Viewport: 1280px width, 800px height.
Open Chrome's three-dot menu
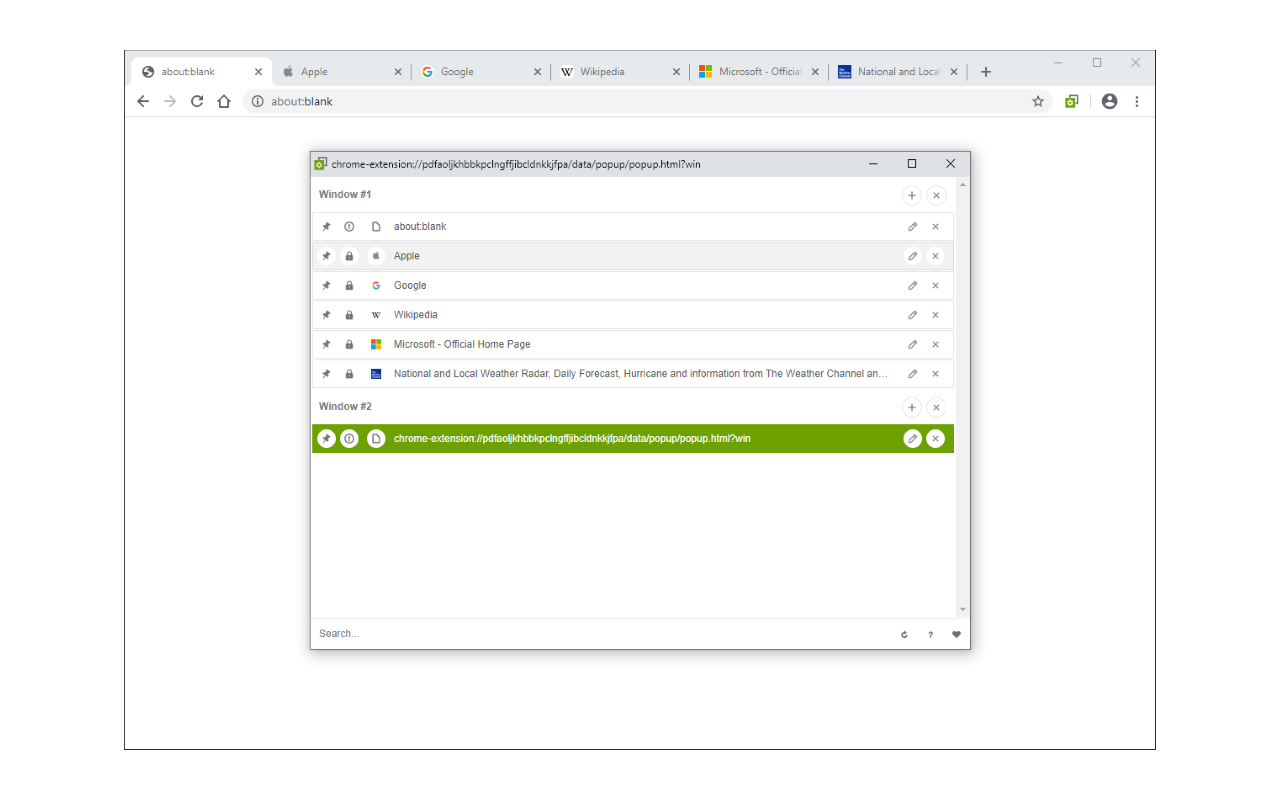pyautogui.click(x=1137, y=101)
